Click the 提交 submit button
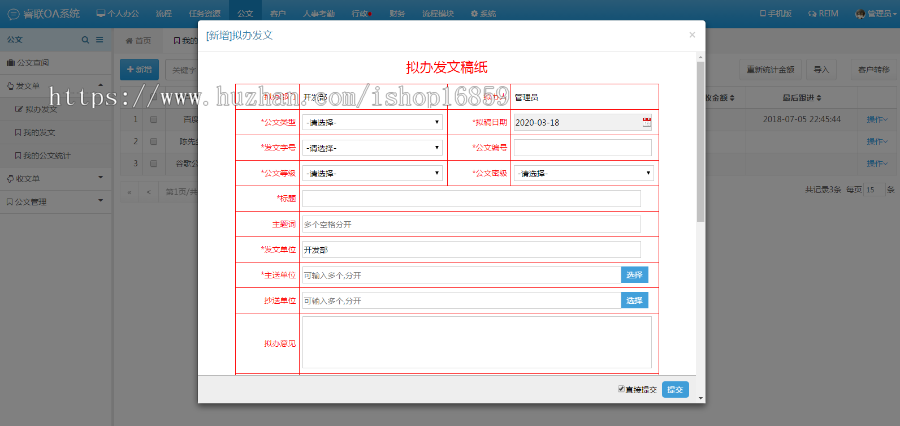 click(675, 389)
